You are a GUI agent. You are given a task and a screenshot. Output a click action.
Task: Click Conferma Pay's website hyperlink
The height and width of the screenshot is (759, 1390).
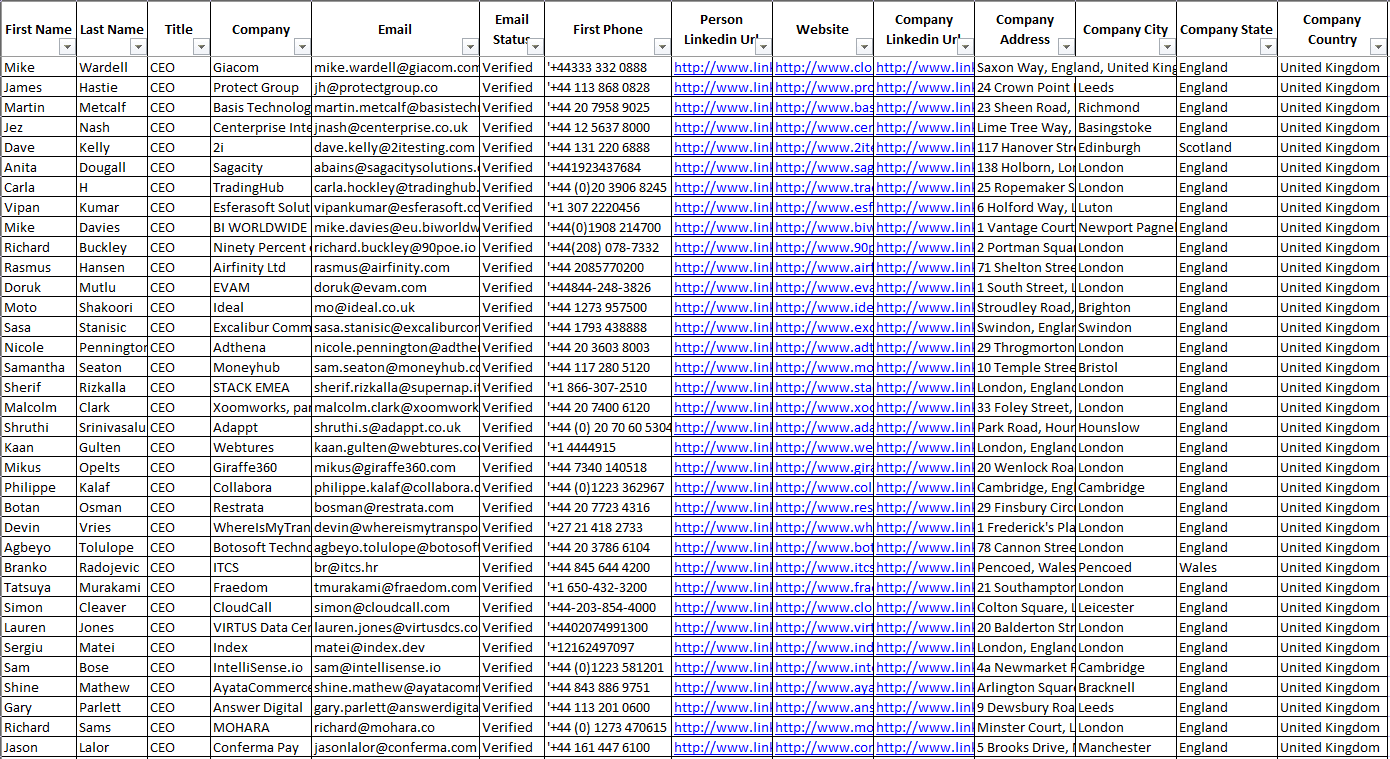point(820,747)
